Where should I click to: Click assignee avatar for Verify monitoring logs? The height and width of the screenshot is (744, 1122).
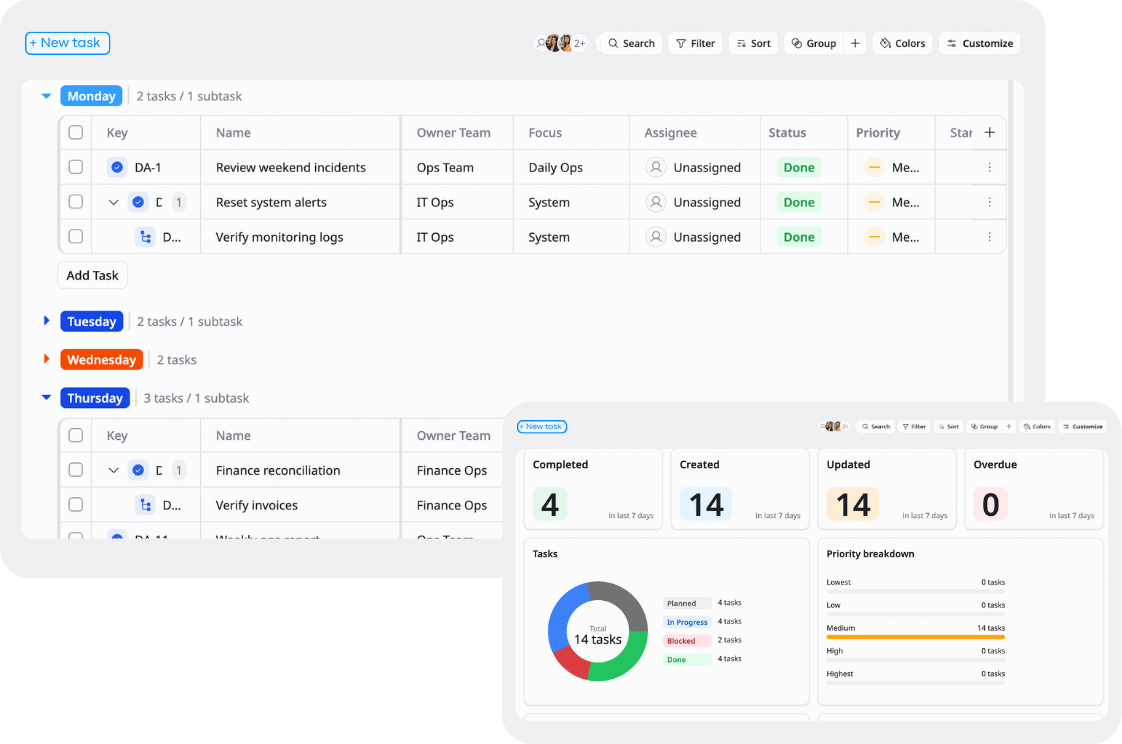coord(655,237)
